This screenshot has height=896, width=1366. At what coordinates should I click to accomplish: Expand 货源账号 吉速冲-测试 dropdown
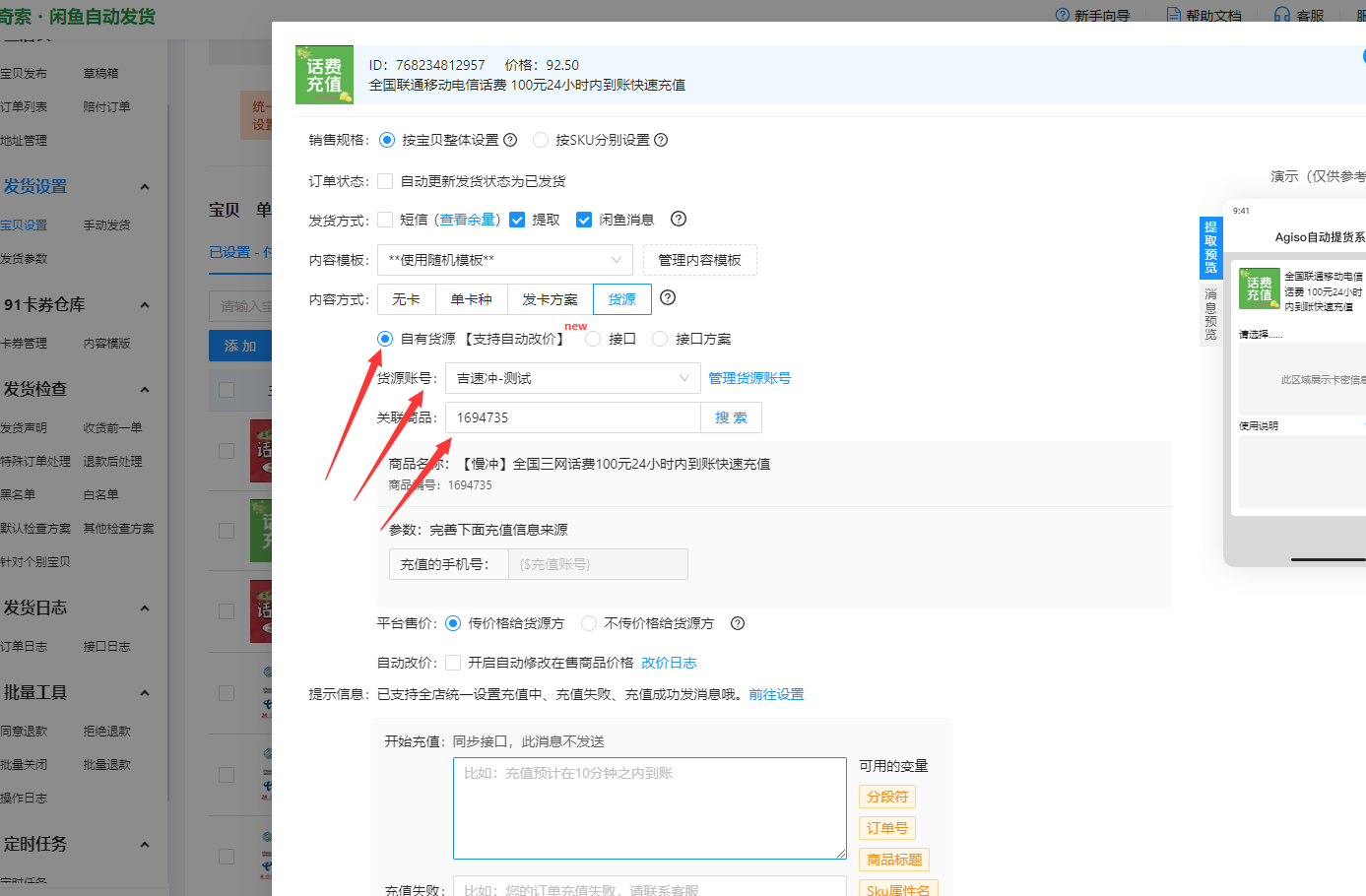(572, 378)
